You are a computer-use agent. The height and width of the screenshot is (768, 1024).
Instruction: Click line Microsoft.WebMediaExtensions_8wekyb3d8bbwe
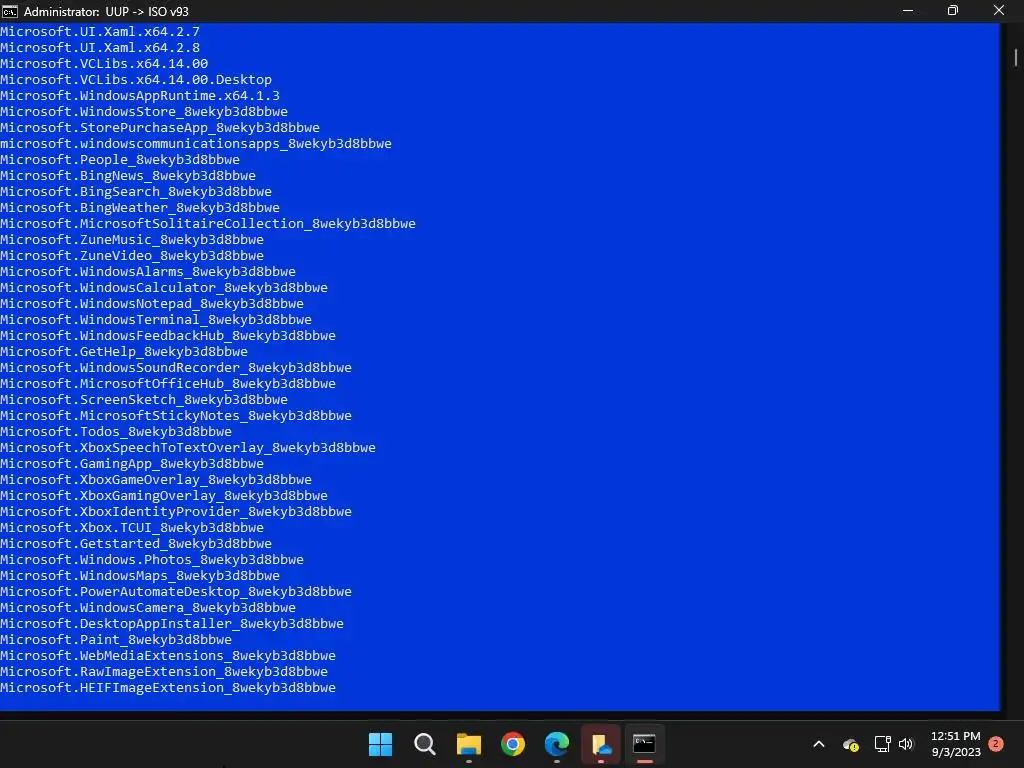point(168,656)
